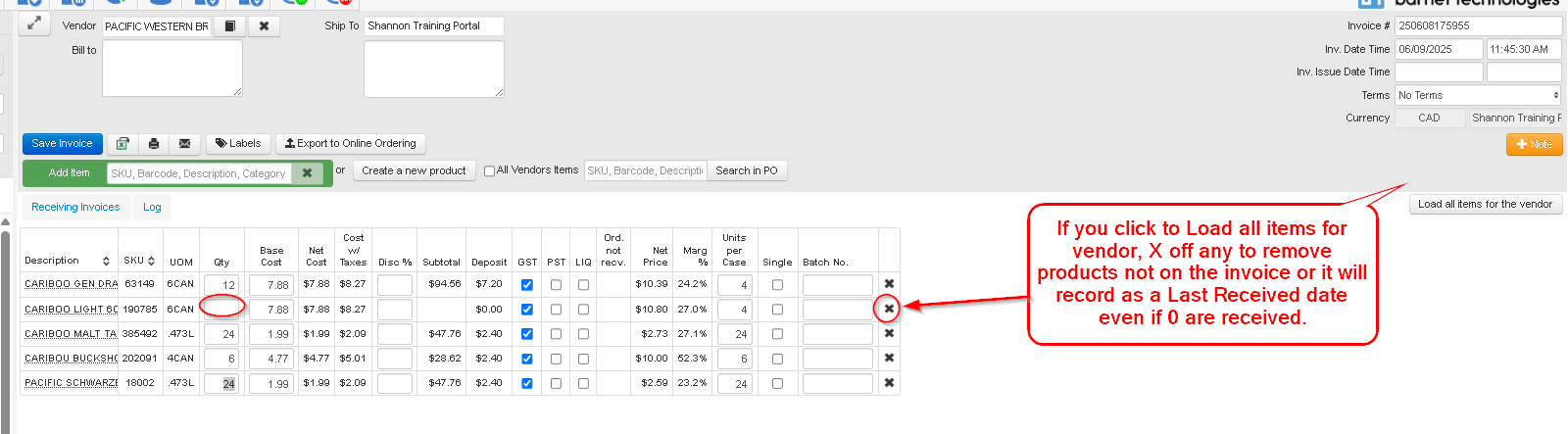
Task: Click the Add Item SKU search field
Action: coord(200,173)
